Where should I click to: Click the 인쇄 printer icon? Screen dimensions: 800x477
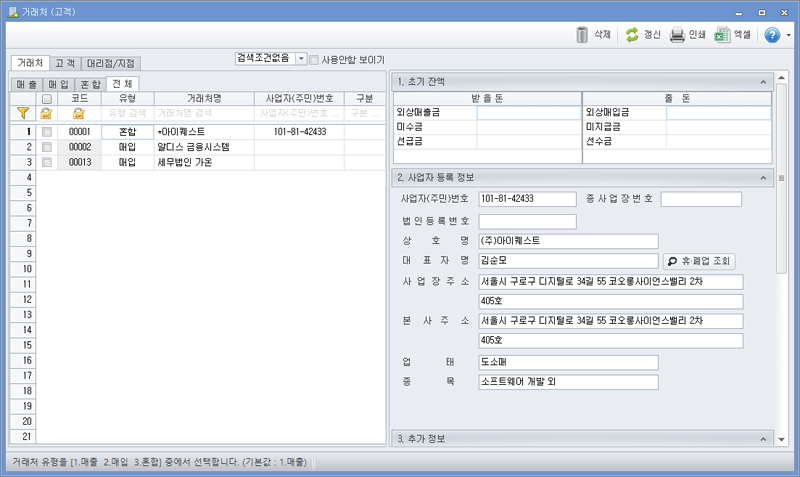[677, 35]
